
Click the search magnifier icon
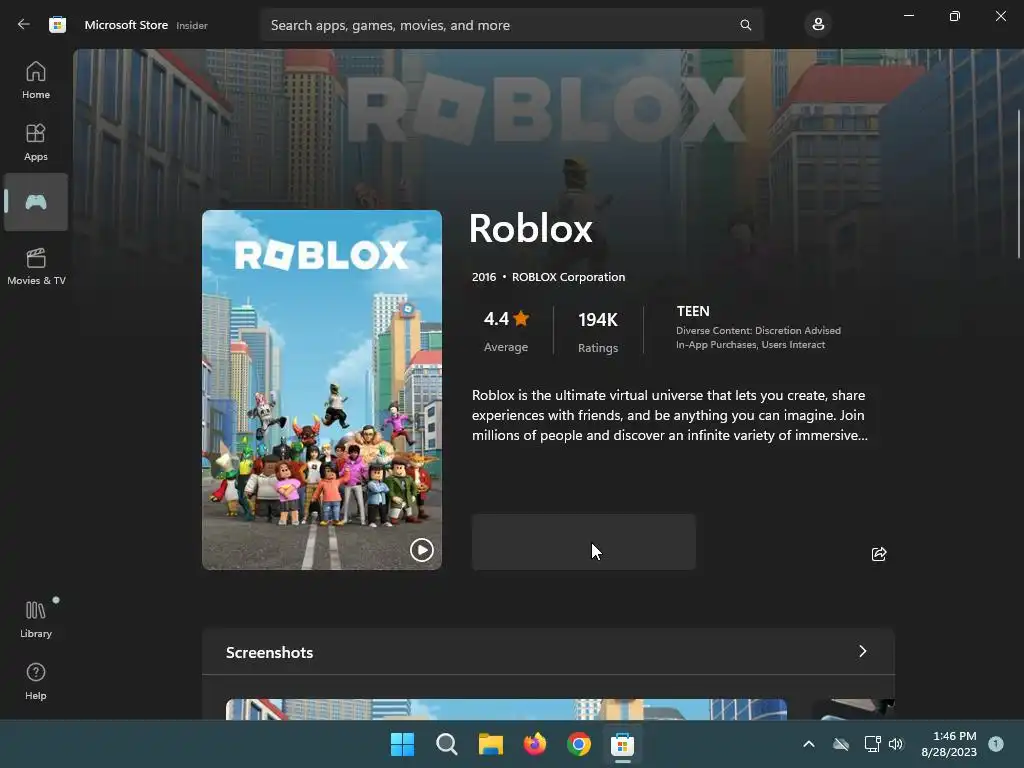coord(745,25)
